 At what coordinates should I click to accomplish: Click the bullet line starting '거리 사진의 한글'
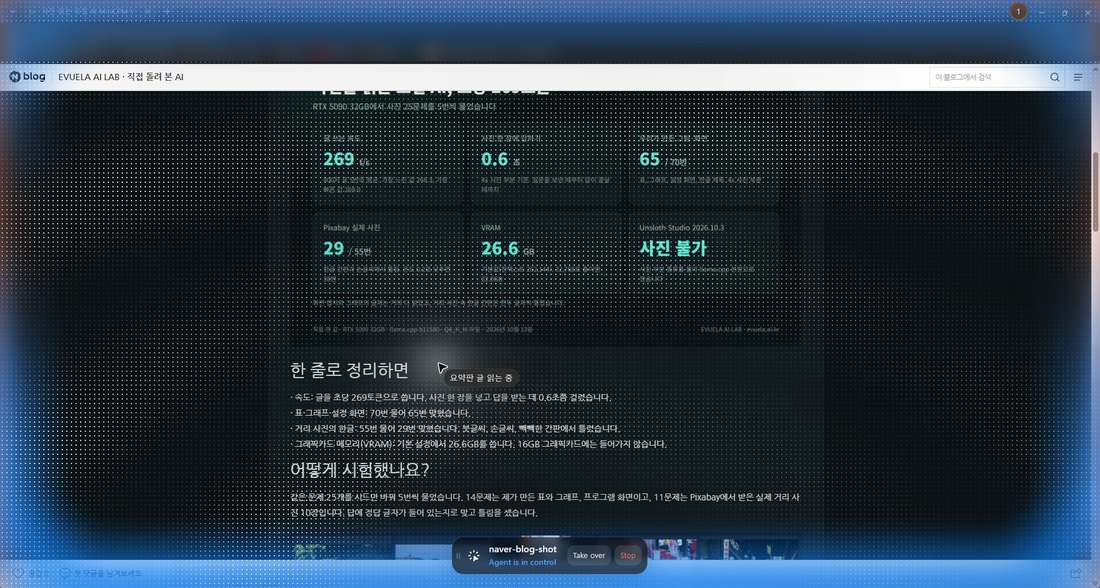(455, 428)
